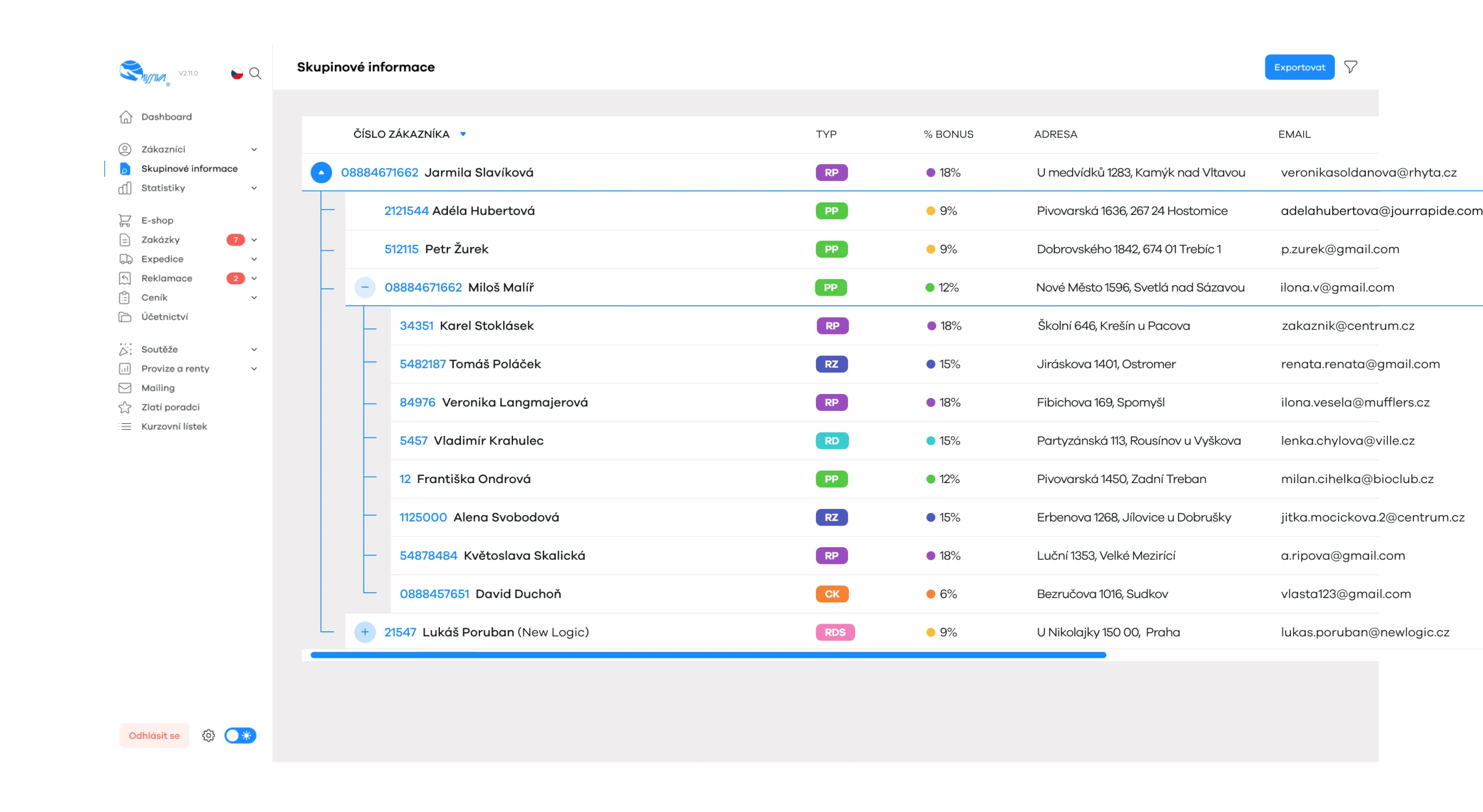Click the Zlatí poradci star icon
The image size is (1483, 812).
[125, 408]
